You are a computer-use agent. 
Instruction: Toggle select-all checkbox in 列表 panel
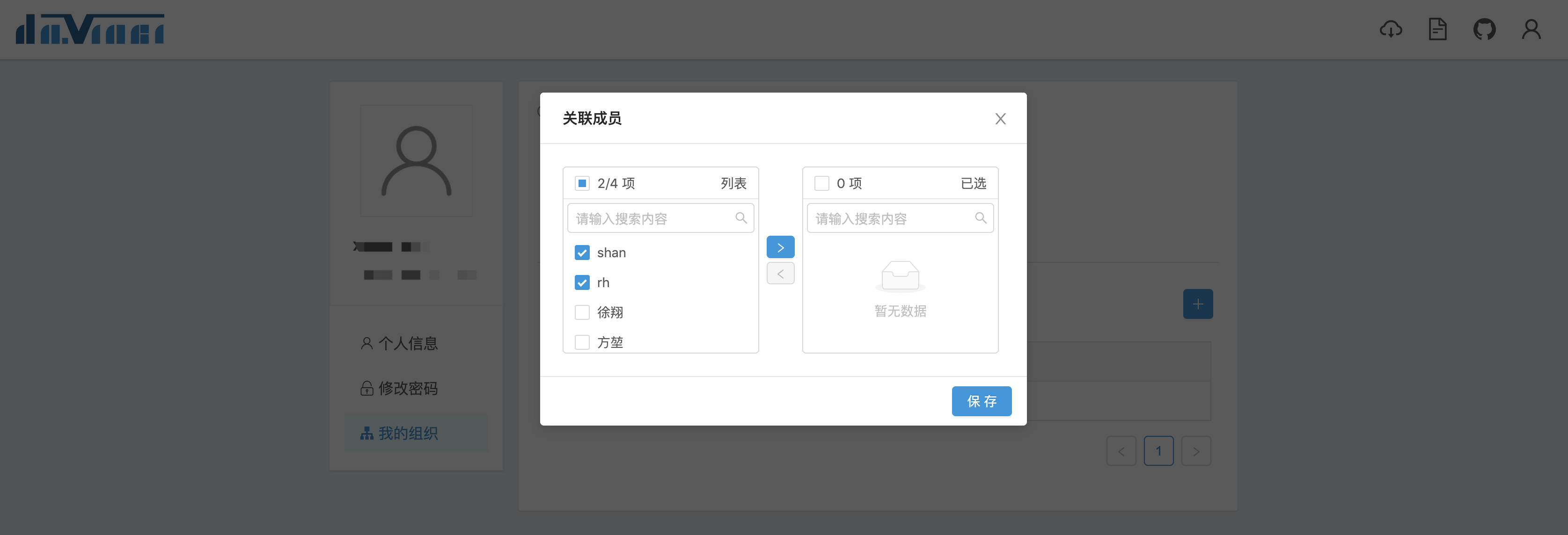click(x=582, y=184)
